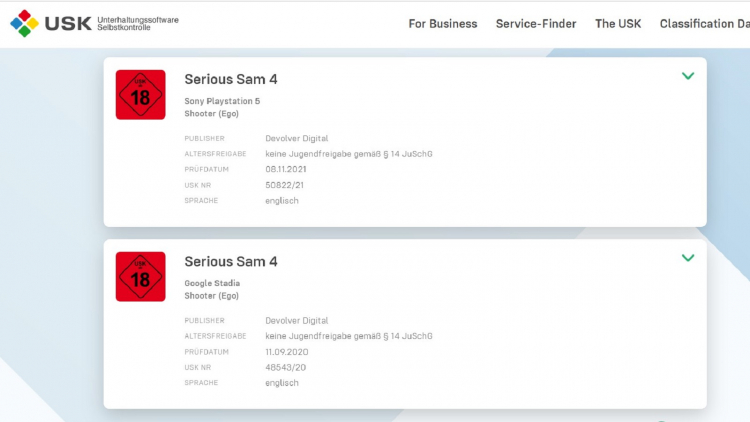Click USK number 48543/20
Image resolution: width=750 pixels, height=422 pixels.
coord(283,367)
